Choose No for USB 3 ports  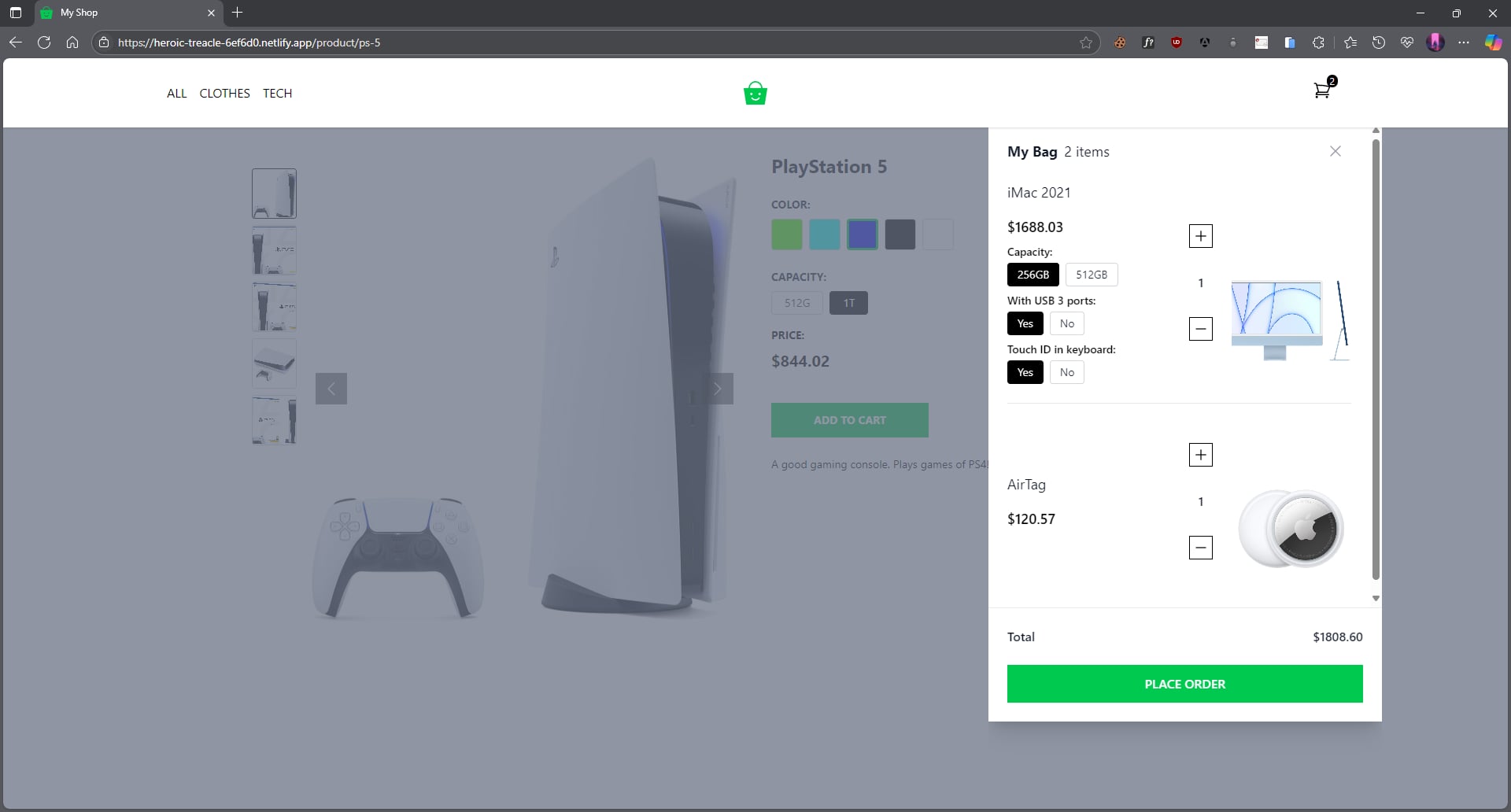[1066, 323]
